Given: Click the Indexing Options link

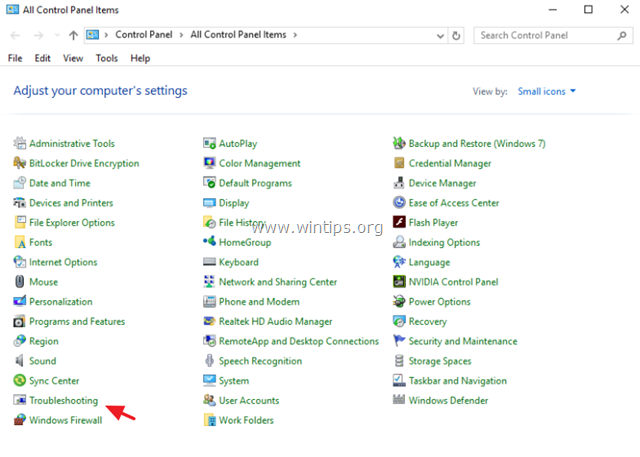Looking at the screenshot, I should coord(444,242).
